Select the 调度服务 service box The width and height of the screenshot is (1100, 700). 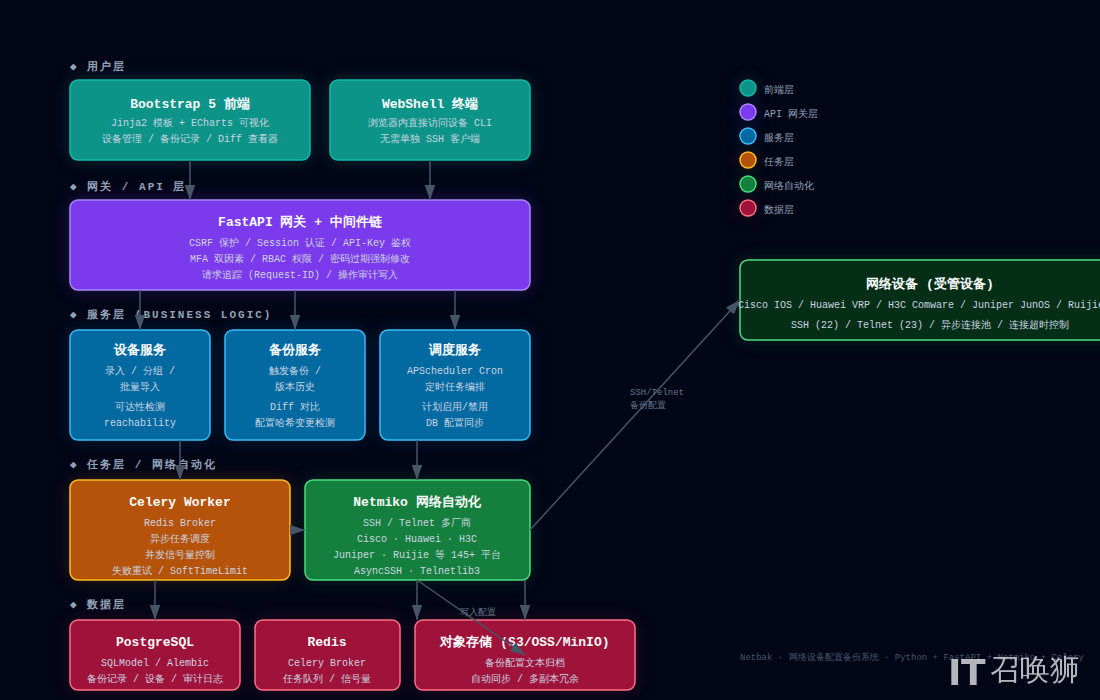pyautogui.click(x=455, y=385)
